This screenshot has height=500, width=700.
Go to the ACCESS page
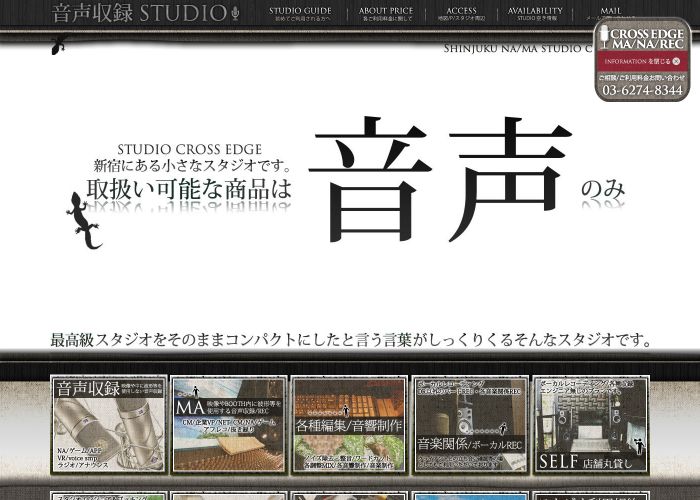click(x=461, y=13)
